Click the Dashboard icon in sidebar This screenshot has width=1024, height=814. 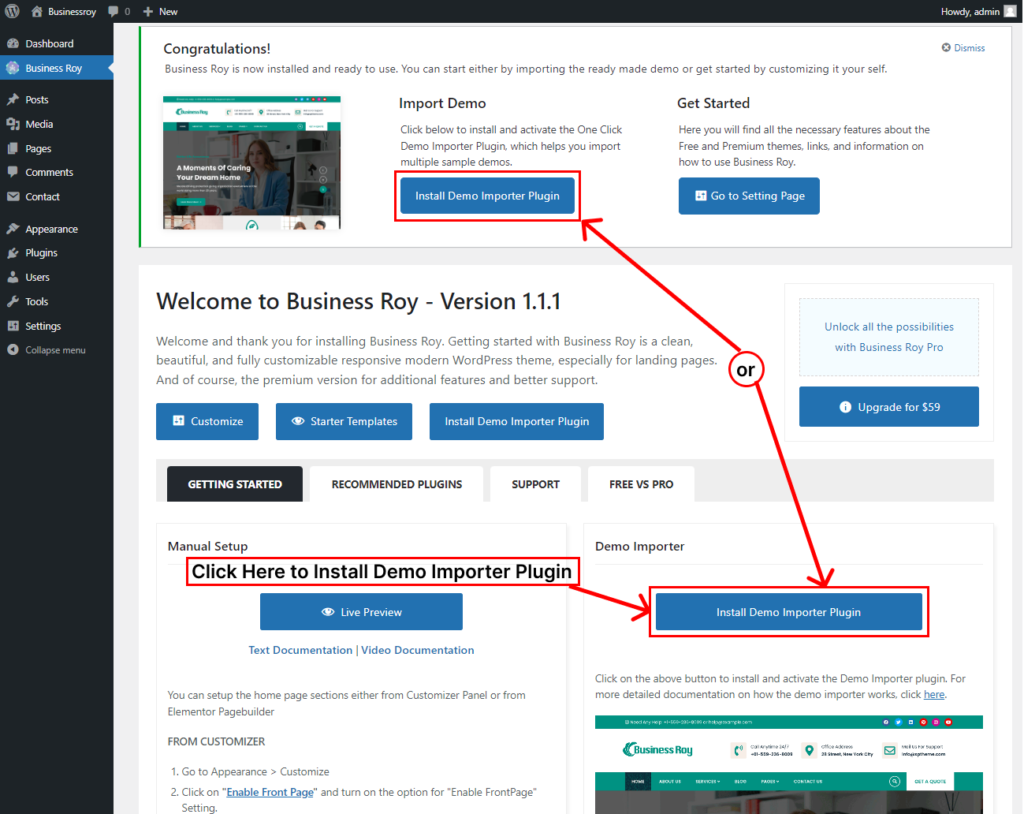click(12, 44)
